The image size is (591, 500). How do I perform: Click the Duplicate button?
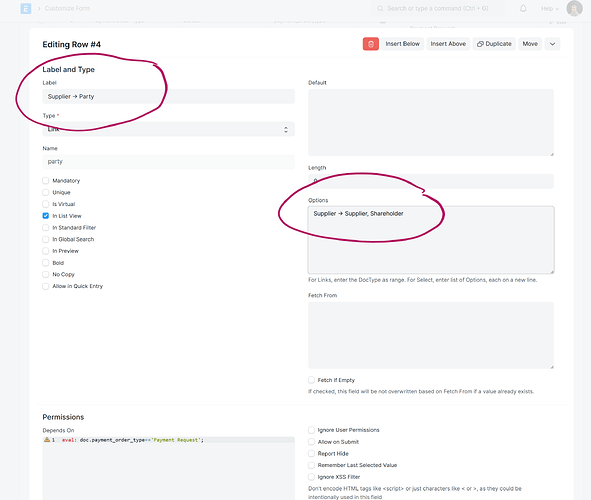point(494,44)
